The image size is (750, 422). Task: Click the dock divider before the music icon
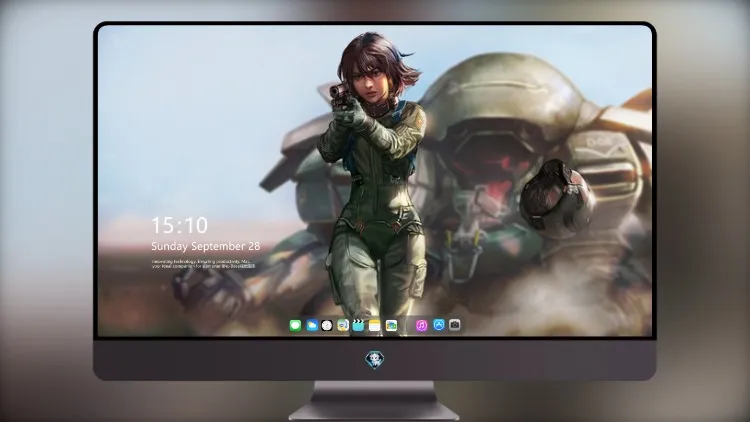point(407,325)
